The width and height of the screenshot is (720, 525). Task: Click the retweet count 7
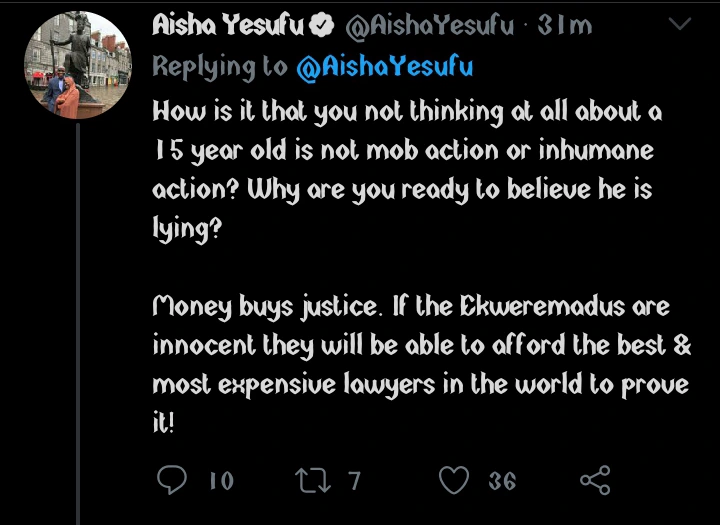(x=353, y=481)
